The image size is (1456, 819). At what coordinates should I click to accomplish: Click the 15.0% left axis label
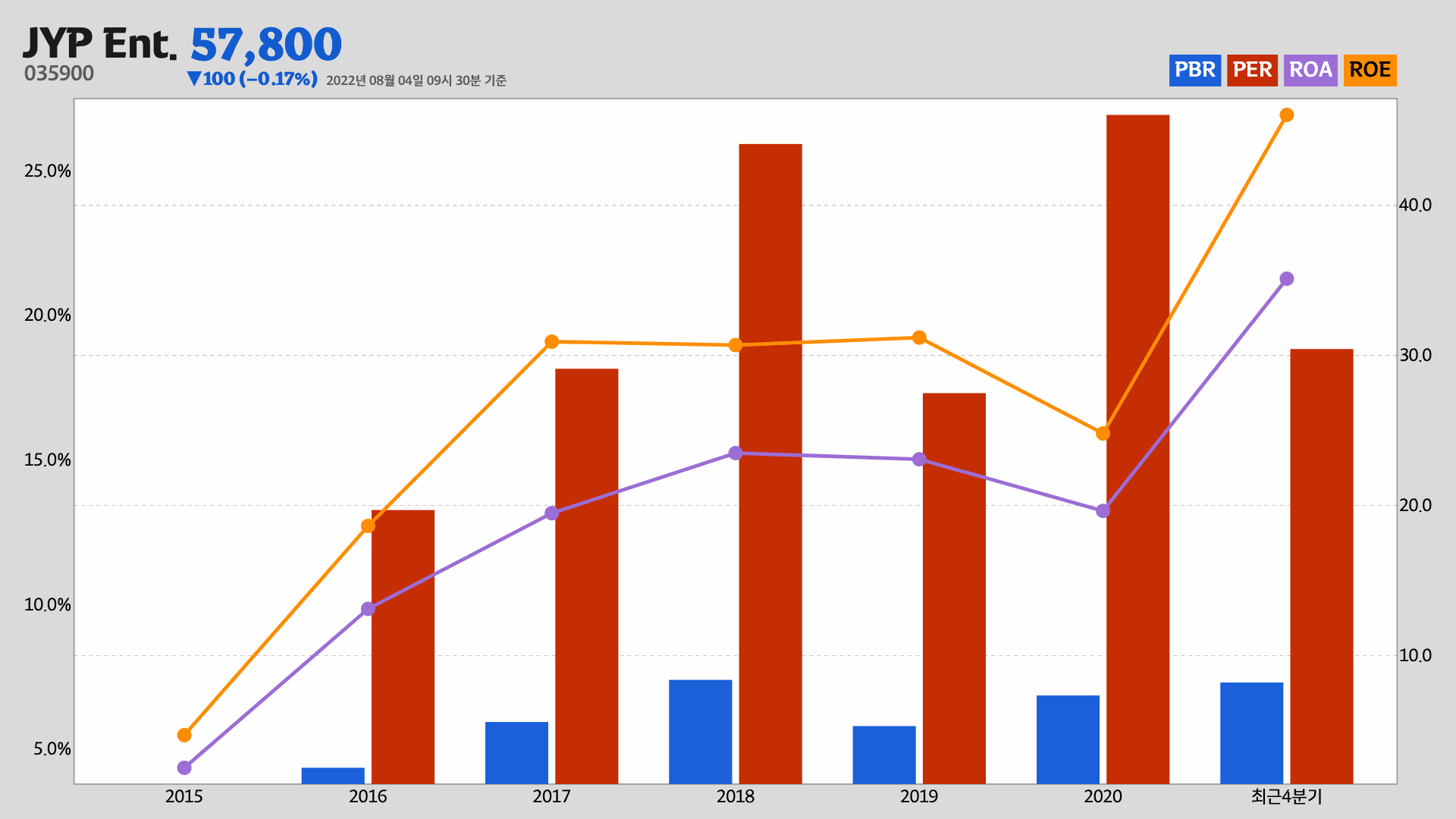pos(48,460)
